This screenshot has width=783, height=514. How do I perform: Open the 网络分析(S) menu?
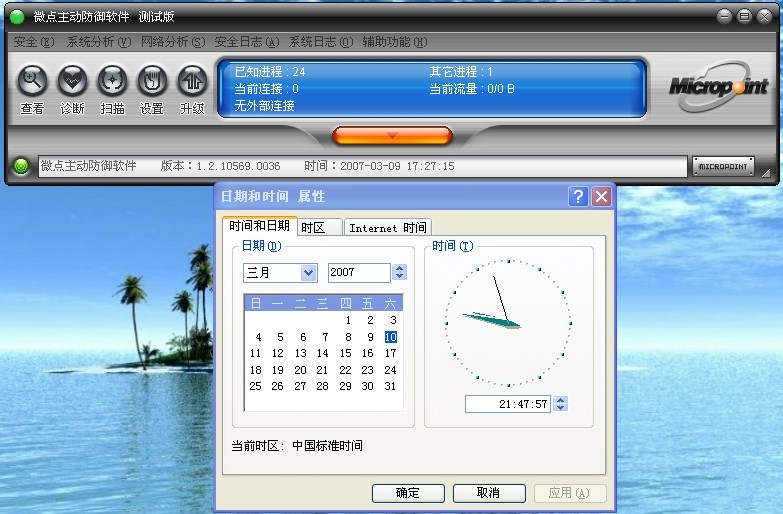pyautogui.click(x=173, y=42)
